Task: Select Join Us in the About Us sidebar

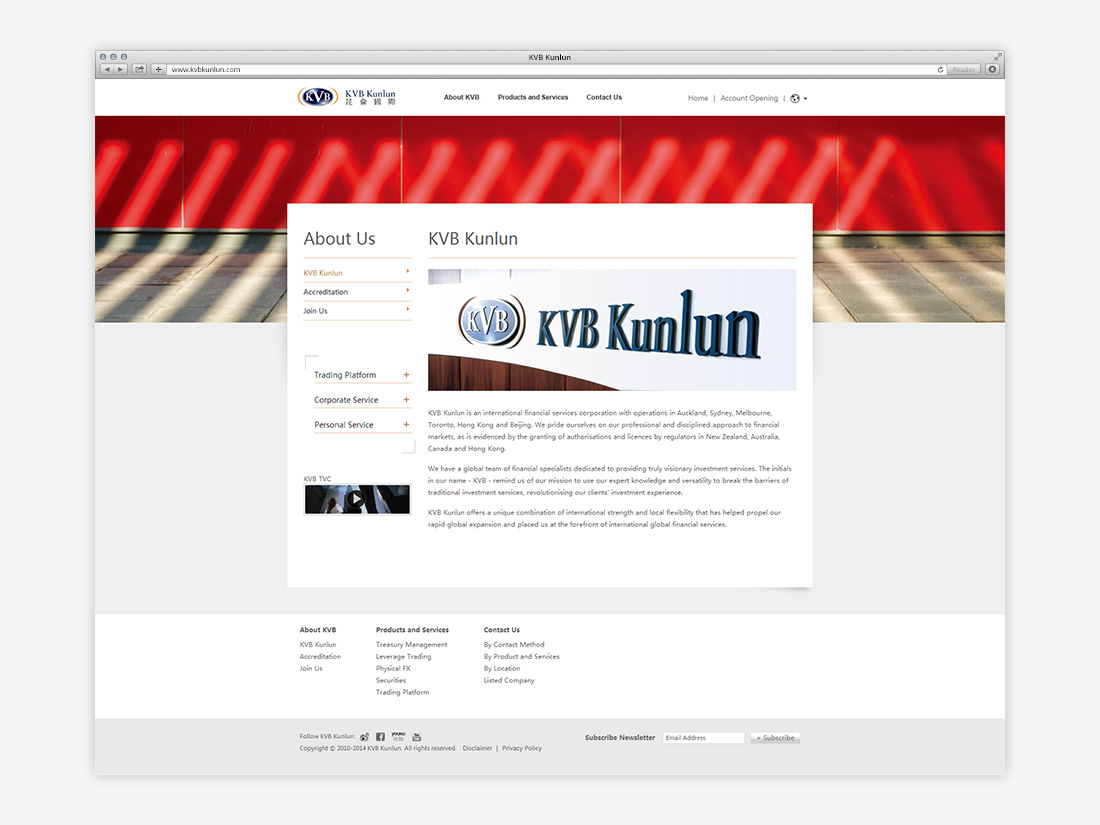Action: [315, 311]
